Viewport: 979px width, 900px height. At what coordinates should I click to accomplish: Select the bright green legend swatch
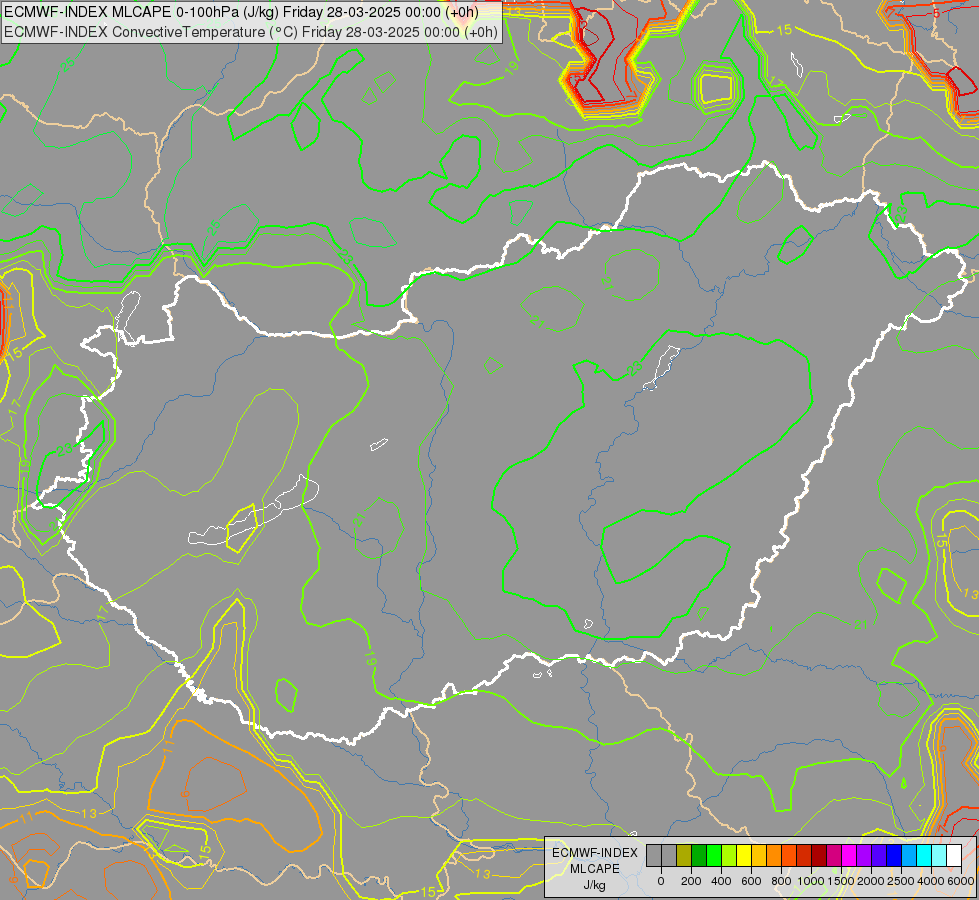click(x=714, y=856)
